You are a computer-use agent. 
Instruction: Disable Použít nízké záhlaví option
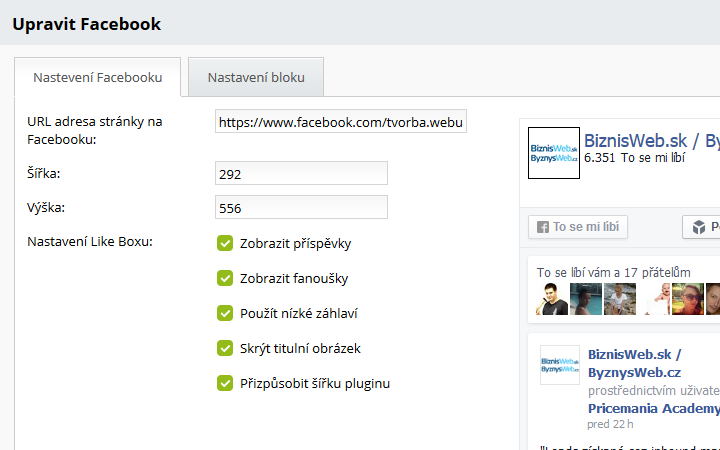click(225, 313)
